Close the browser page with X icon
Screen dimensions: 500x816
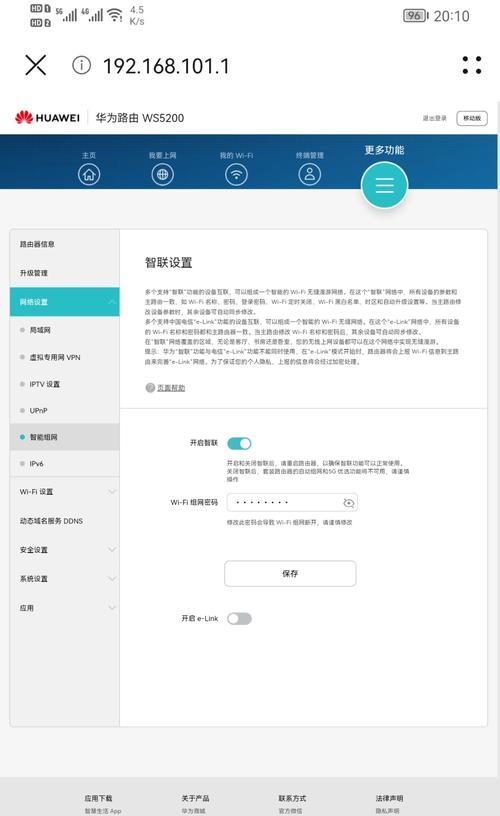pyautogui.click(x=35, y=65)
